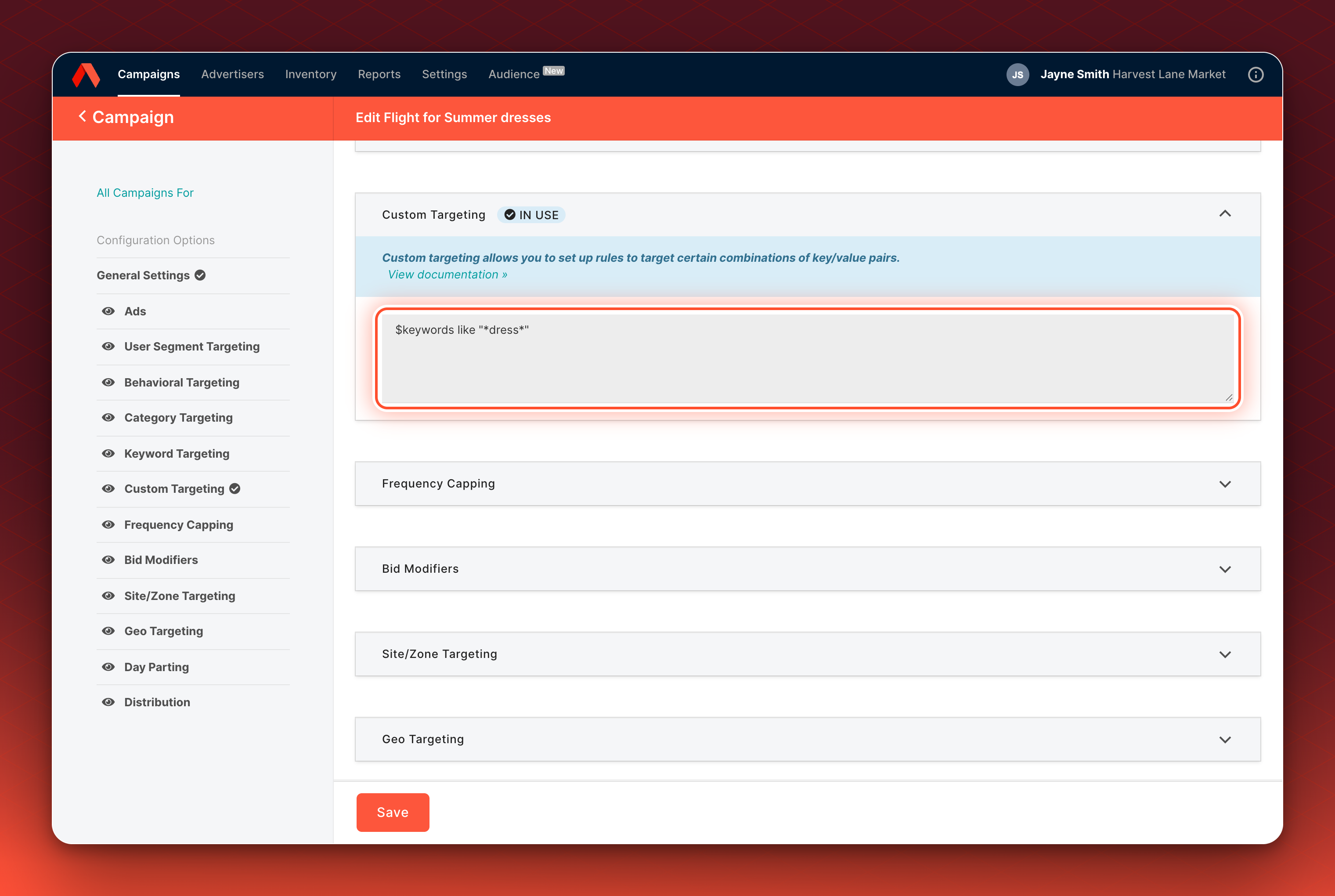Open the View documentation link
The width and height of the screenshot is (1335, 896).
447,275
